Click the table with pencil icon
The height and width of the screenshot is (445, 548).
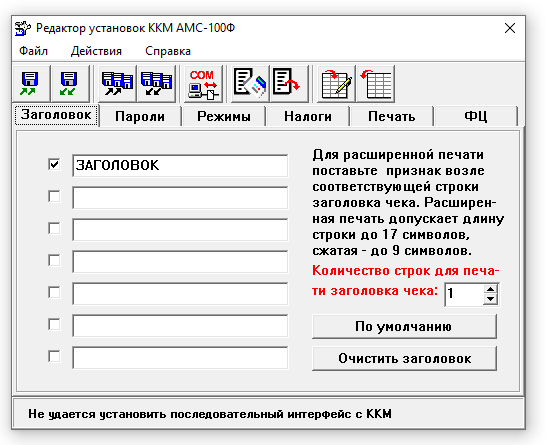point(336,84)
